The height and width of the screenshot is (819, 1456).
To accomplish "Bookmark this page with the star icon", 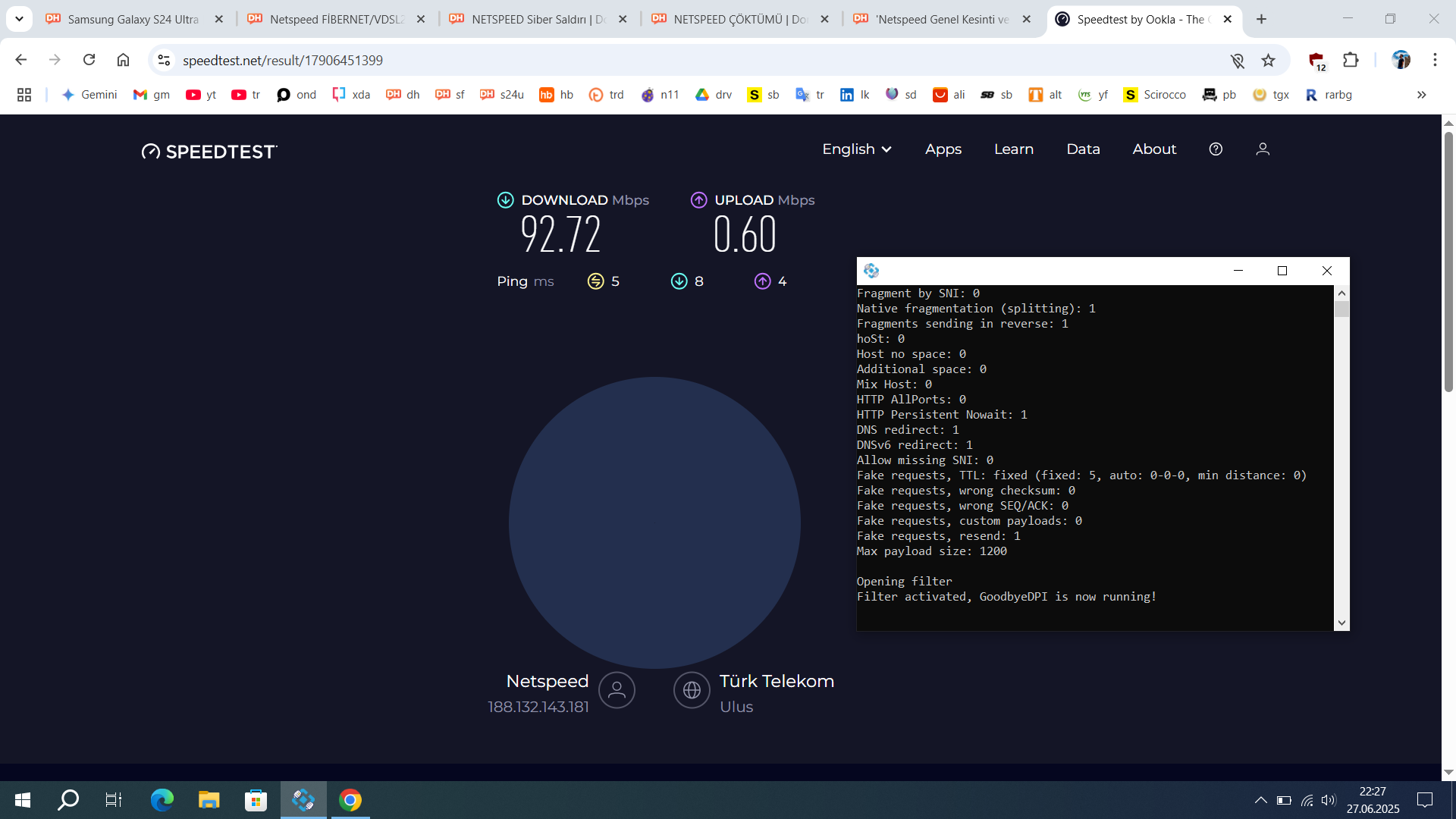I will (1268, 60).
